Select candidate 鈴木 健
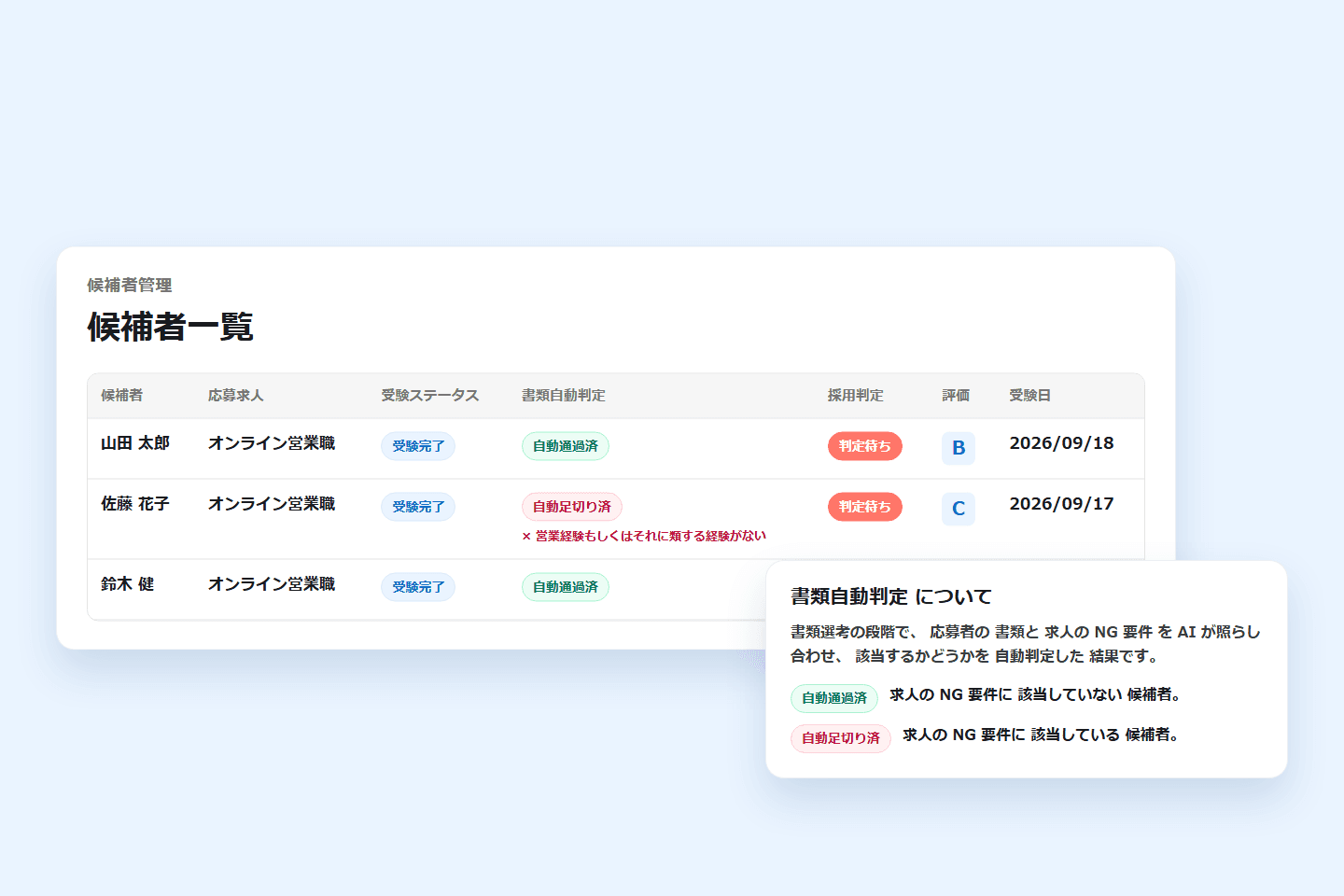The width and height of the screenshot is (1344, 896). pos(128,584)
